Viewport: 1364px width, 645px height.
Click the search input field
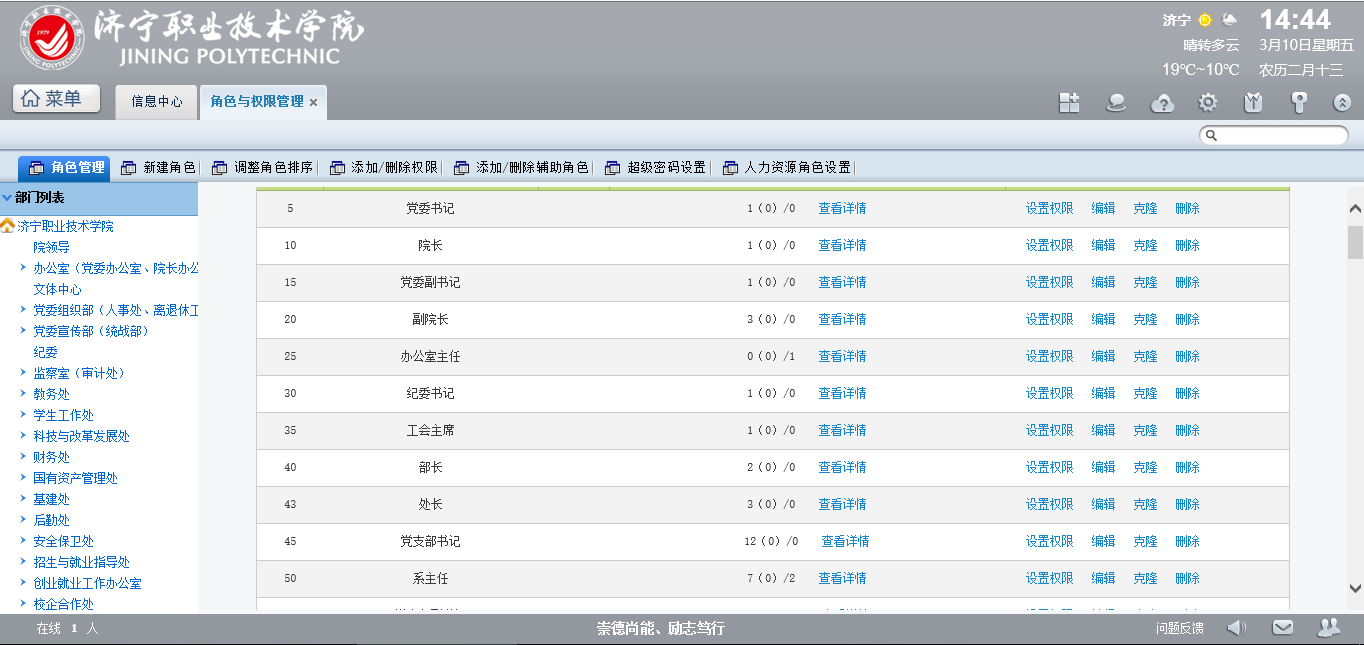coord(1280,135)
